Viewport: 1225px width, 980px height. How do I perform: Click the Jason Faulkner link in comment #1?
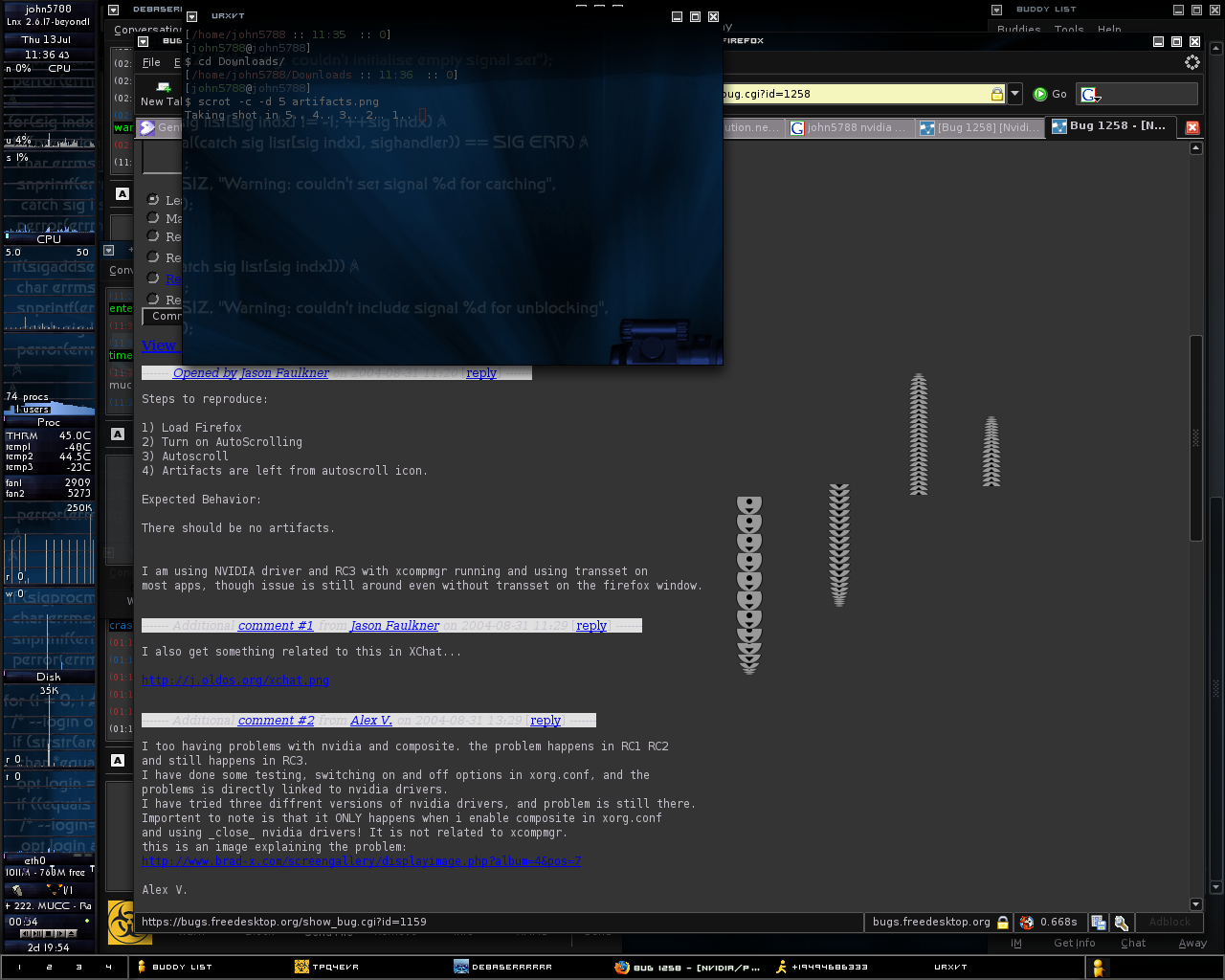pyautogui.click(x=394, y=626)
